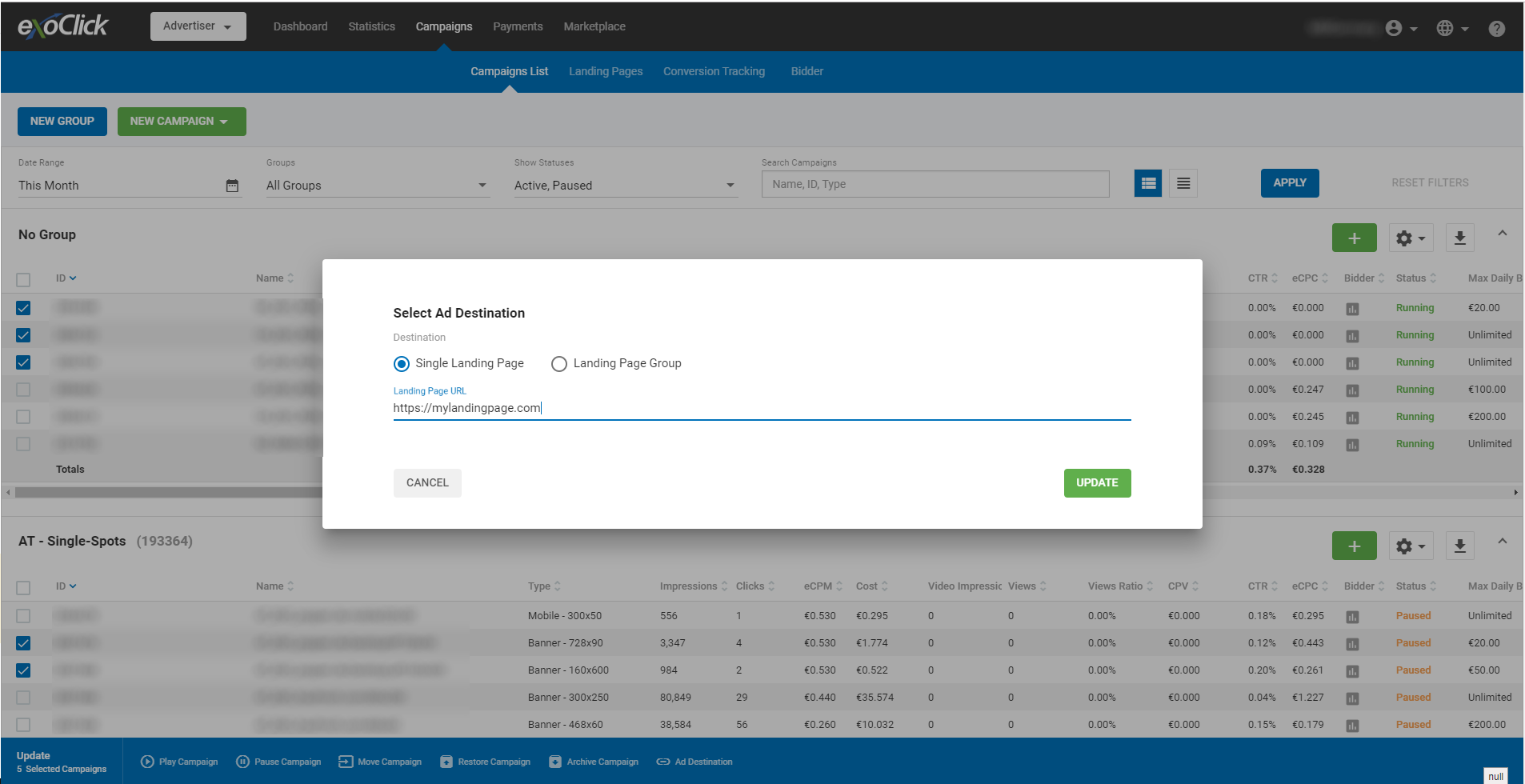Check the Banner - 300x250 campaign checkbox

pos(23,698)
